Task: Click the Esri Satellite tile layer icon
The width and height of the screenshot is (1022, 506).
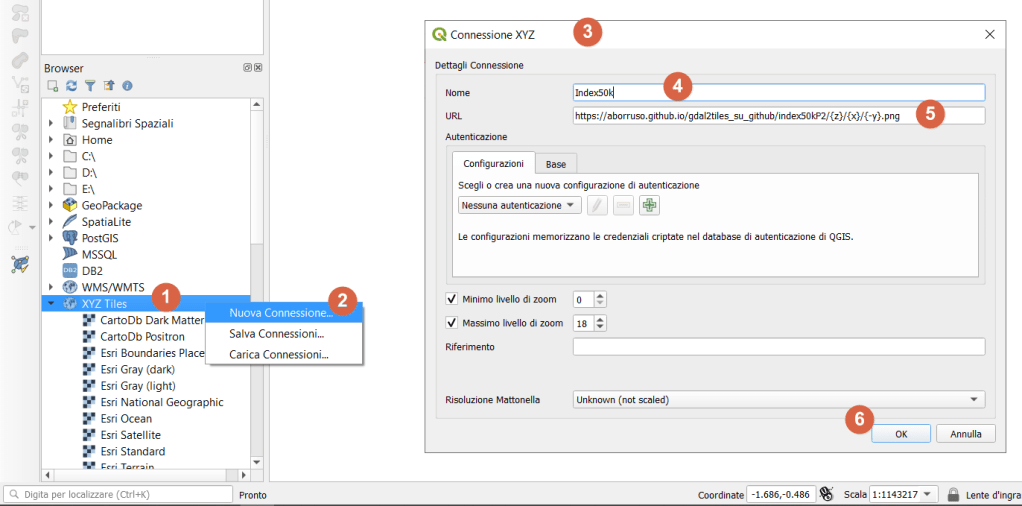Action: pyautogui.click(x=90, y=435)
